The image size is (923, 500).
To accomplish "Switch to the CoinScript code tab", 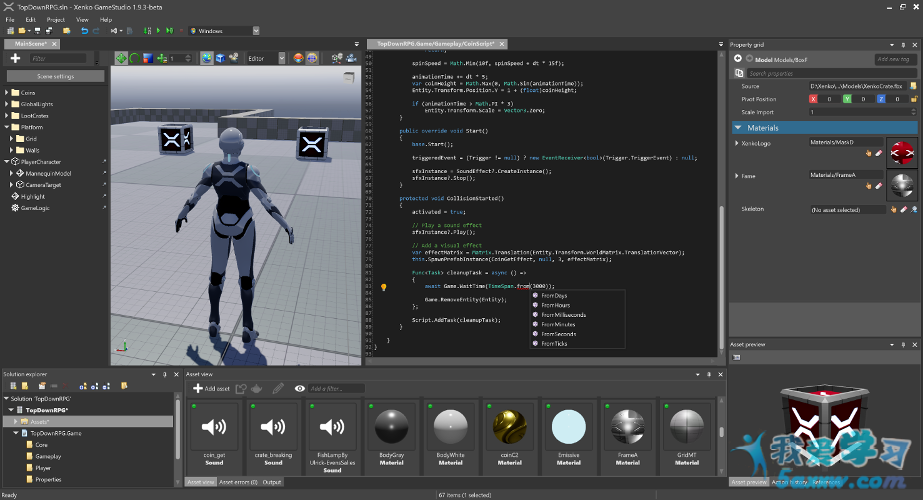I will click(436, 44).
